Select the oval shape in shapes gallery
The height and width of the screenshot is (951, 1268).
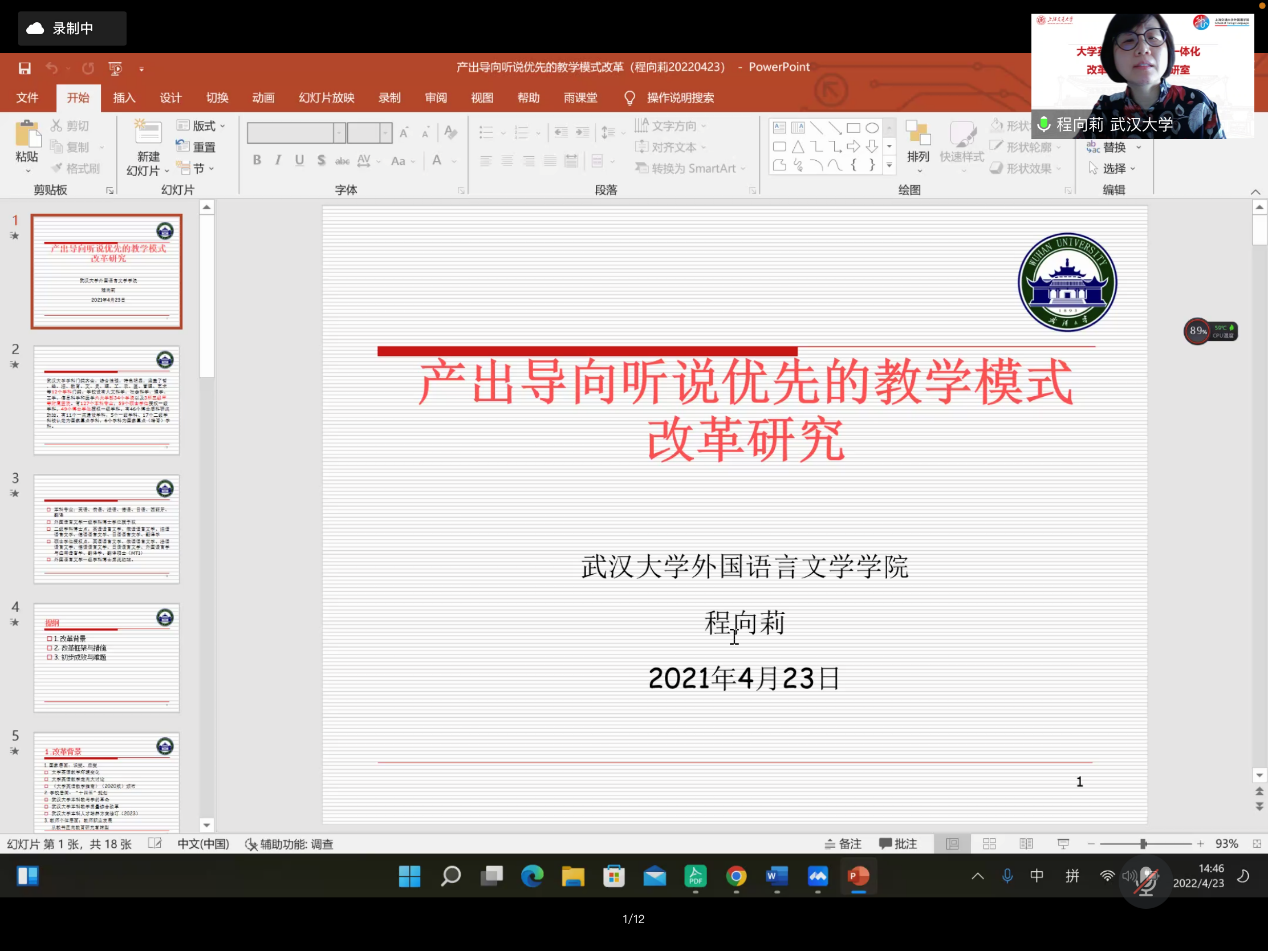click(x=872, y=128)
